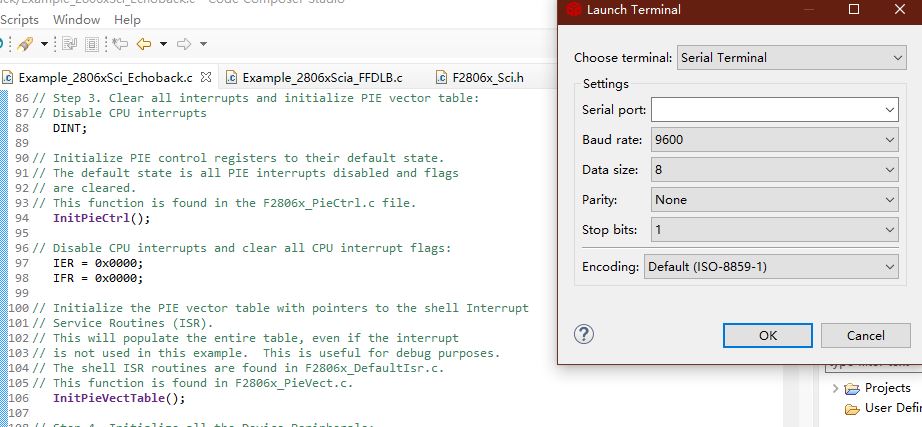Click the Search flashlight toolbar icon
The height and width of the screenshot is (427, 922).
(x=25, y=44)
